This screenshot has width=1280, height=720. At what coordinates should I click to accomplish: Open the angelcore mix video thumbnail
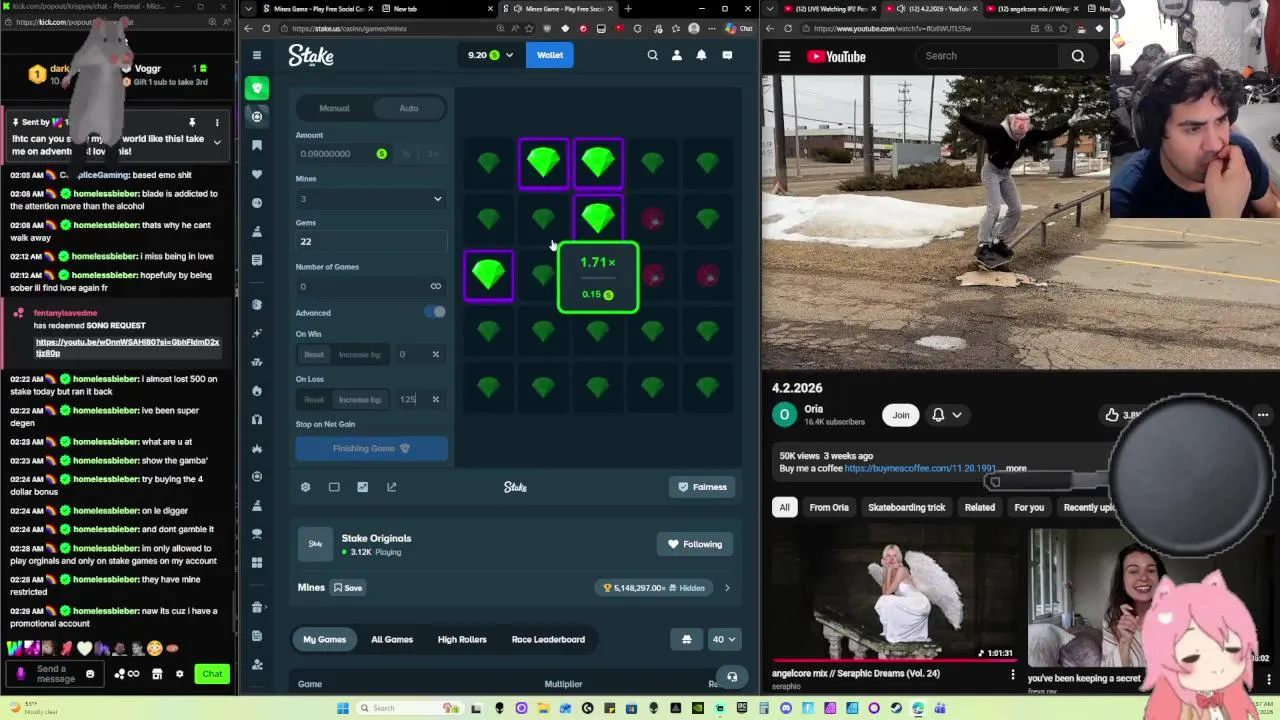894,595
